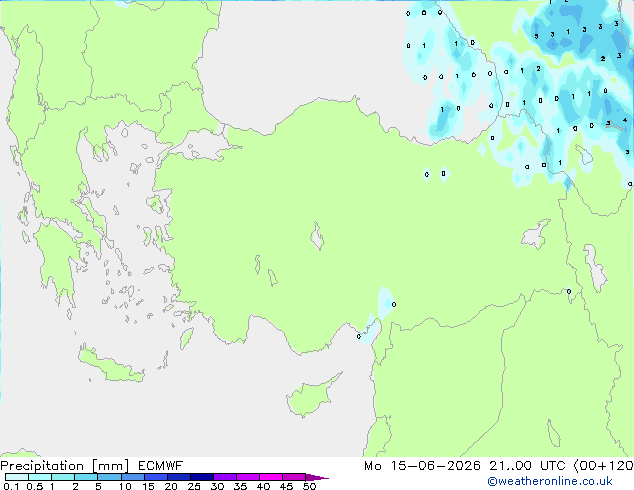Click the 'Precipitation [mm]' title text
Image resolution: width=634 pixels, height=490 pixels.
click(65, 466)
